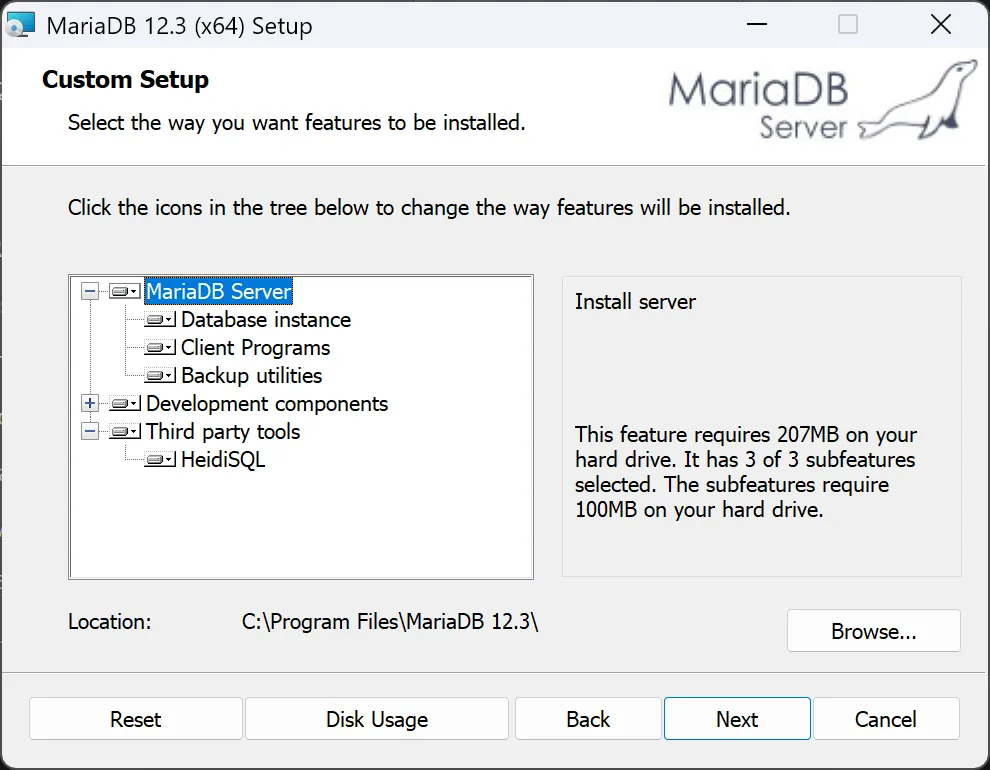
Task: Select the MariaDB Server tree label
Action: [x=218, y=291]
